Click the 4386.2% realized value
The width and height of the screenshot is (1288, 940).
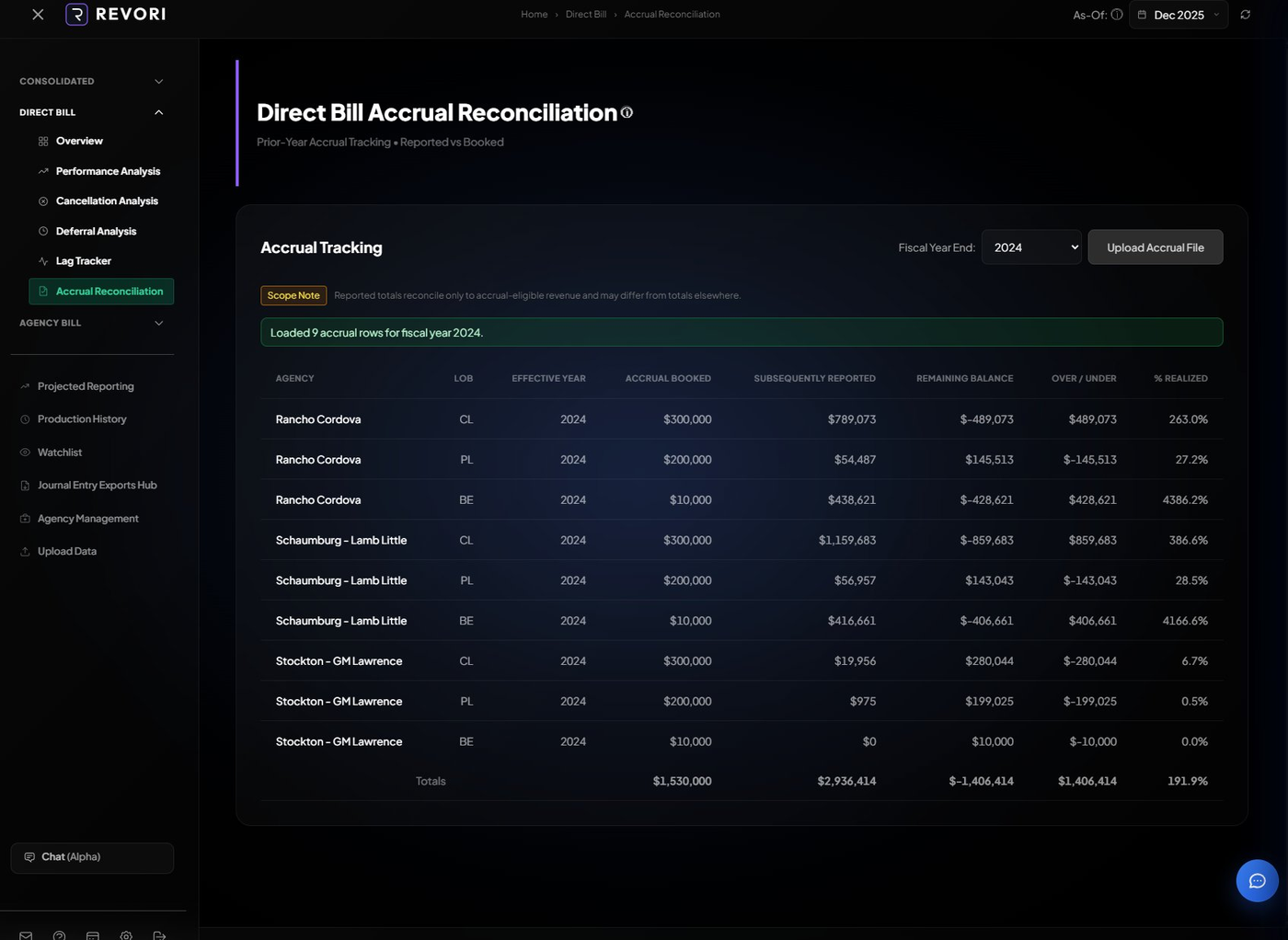coord(1185,500)
